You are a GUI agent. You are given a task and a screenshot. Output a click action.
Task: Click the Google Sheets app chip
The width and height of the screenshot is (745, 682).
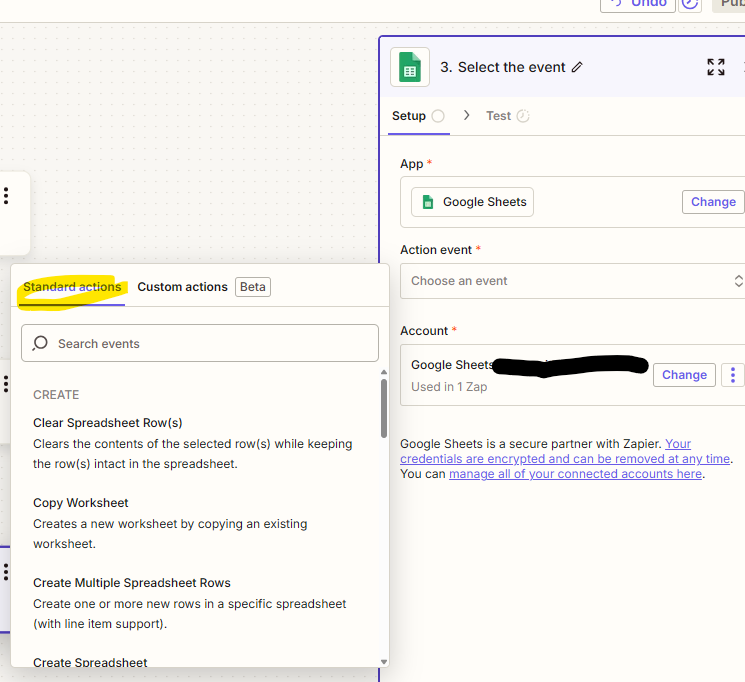(x=472, y=202)
